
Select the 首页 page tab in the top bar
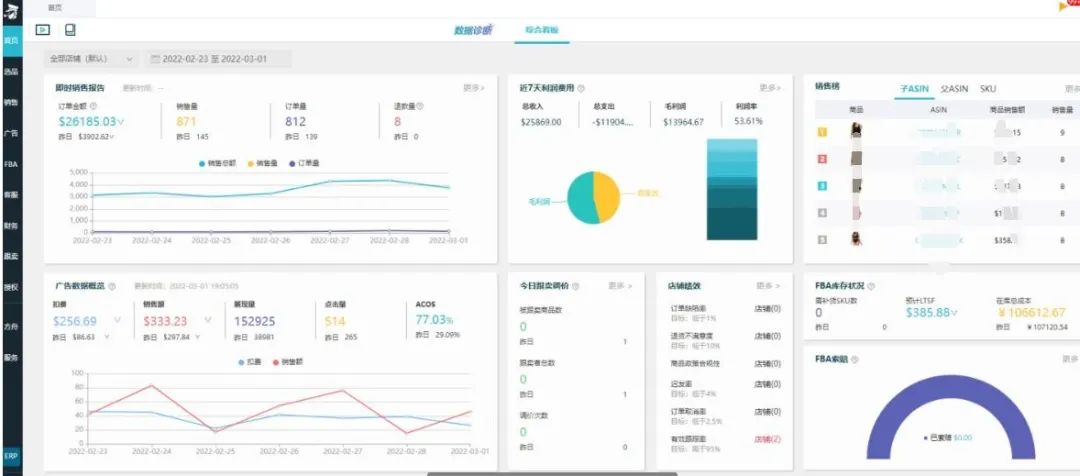tap(54, 7)
